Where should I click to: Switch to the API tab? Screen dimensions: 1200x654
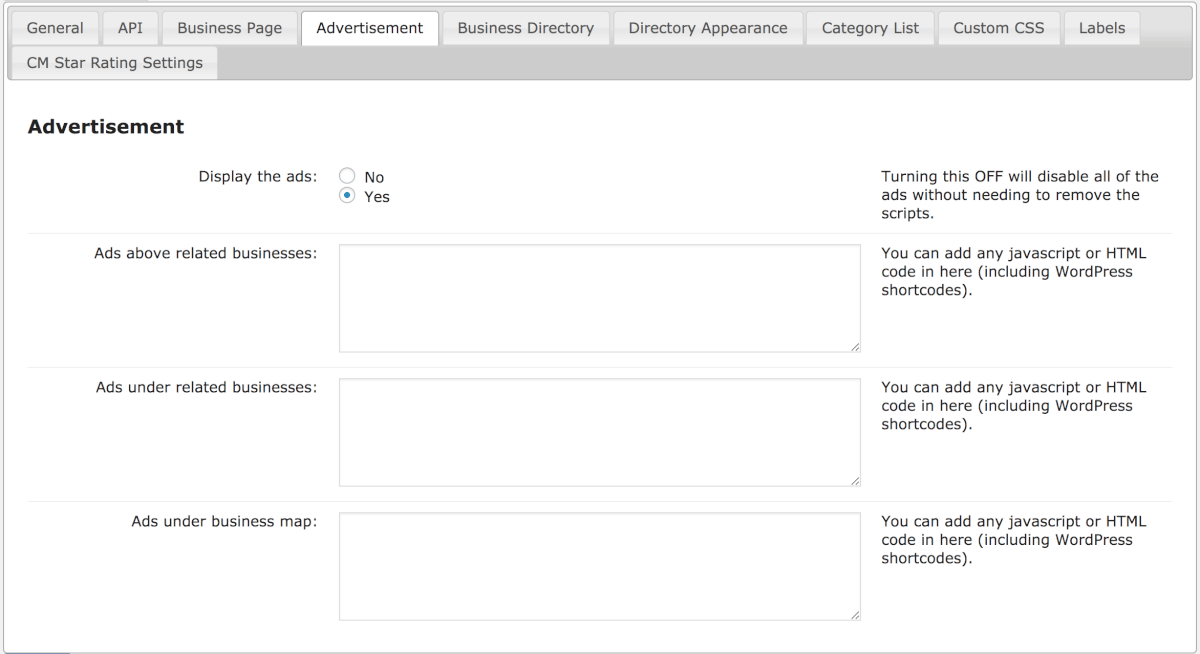click(130, 28)
